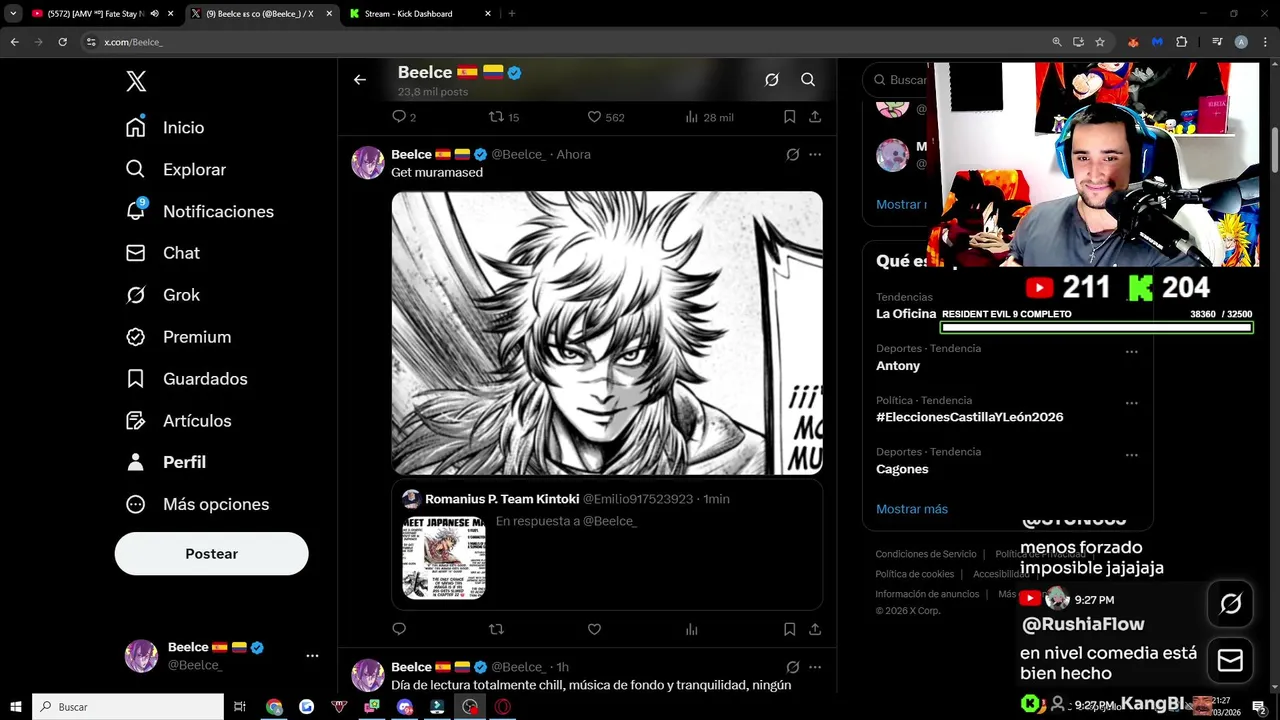The image size is (1280, 720).
Task: Click the Windows taskbar Buscar search box
Action: [128, 707]
